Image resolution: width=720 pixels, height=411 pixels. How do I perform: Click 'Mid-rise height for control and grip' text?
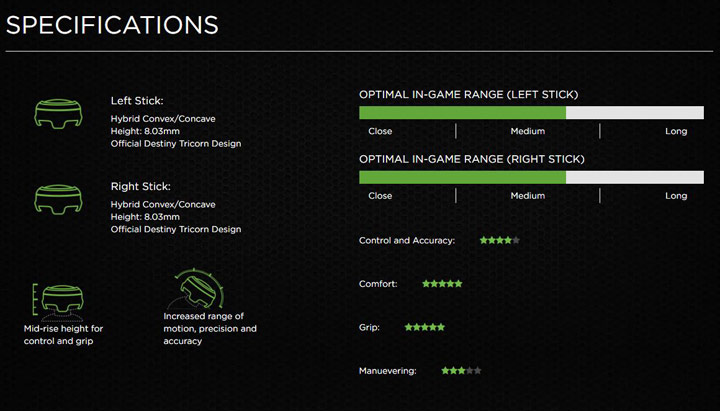coord(63,334)
